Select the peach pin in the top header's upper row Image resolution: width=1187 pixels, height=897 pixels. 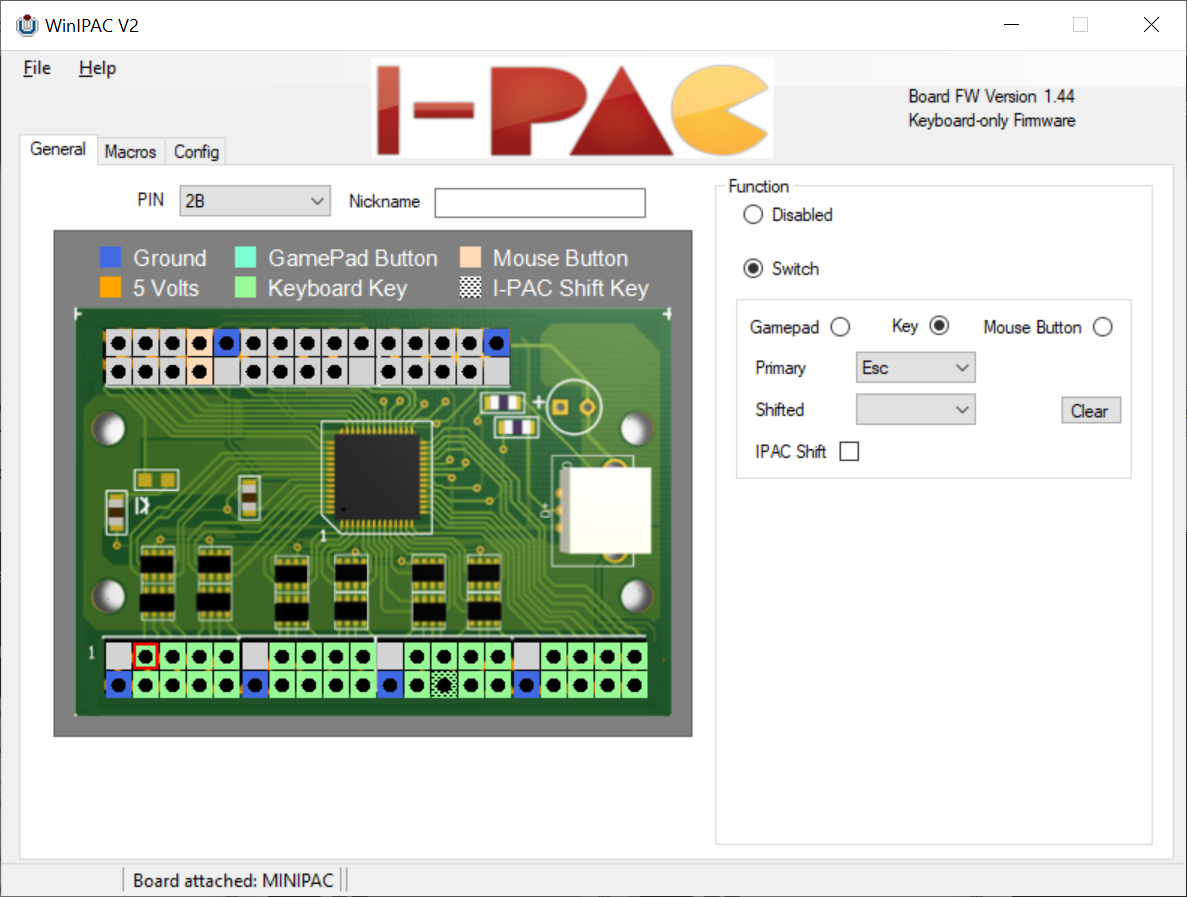(x=200, y=344)
